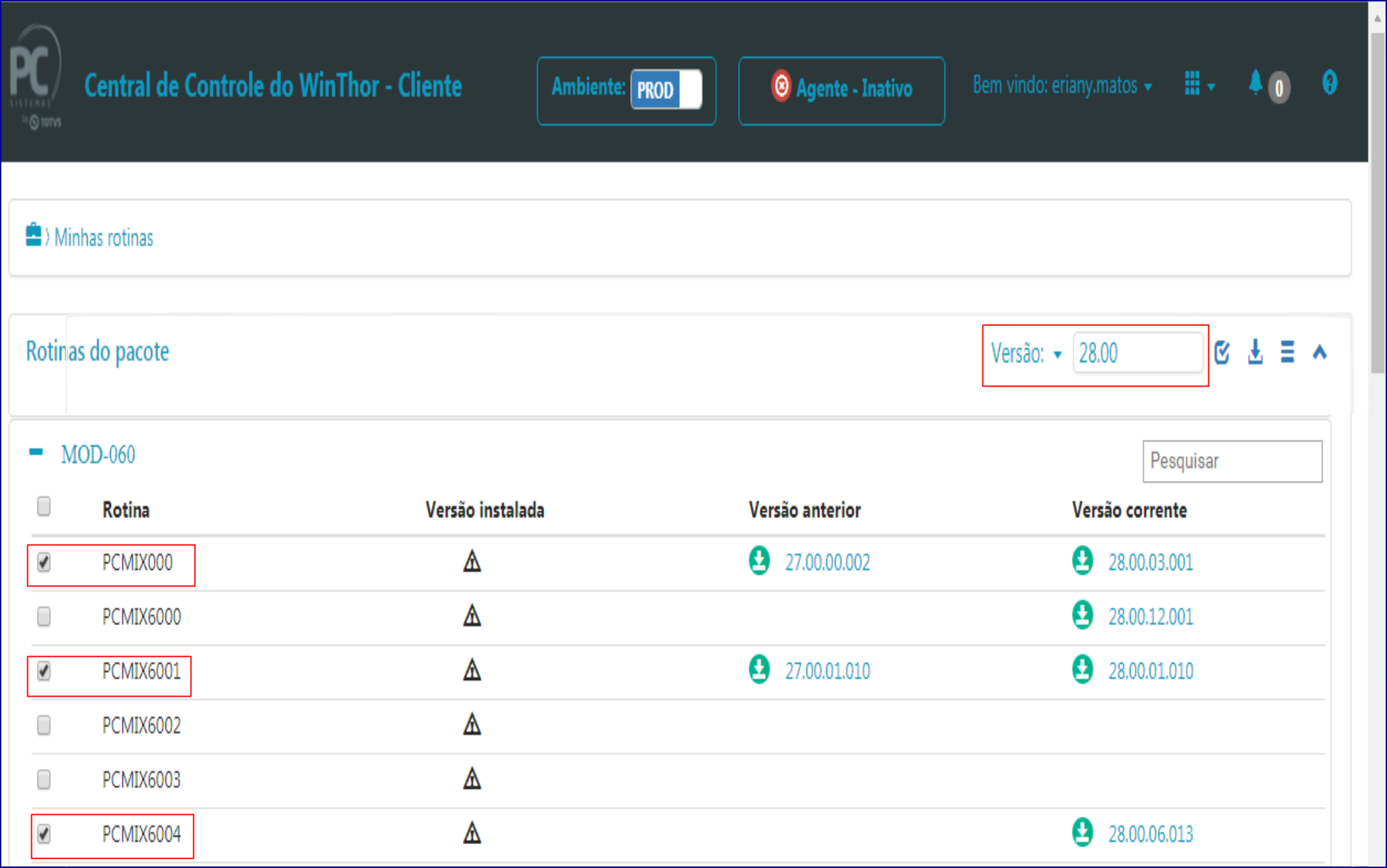The height and width of the screenshot is (868, 1387).
Task: Open the Bem vindo eriany.matos user menu
Action: click(1062, 86)
